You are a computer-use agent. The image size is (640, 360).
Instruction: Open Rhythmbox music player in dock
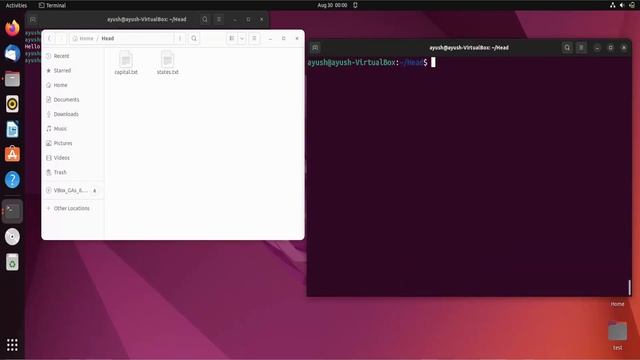(12, 104)
